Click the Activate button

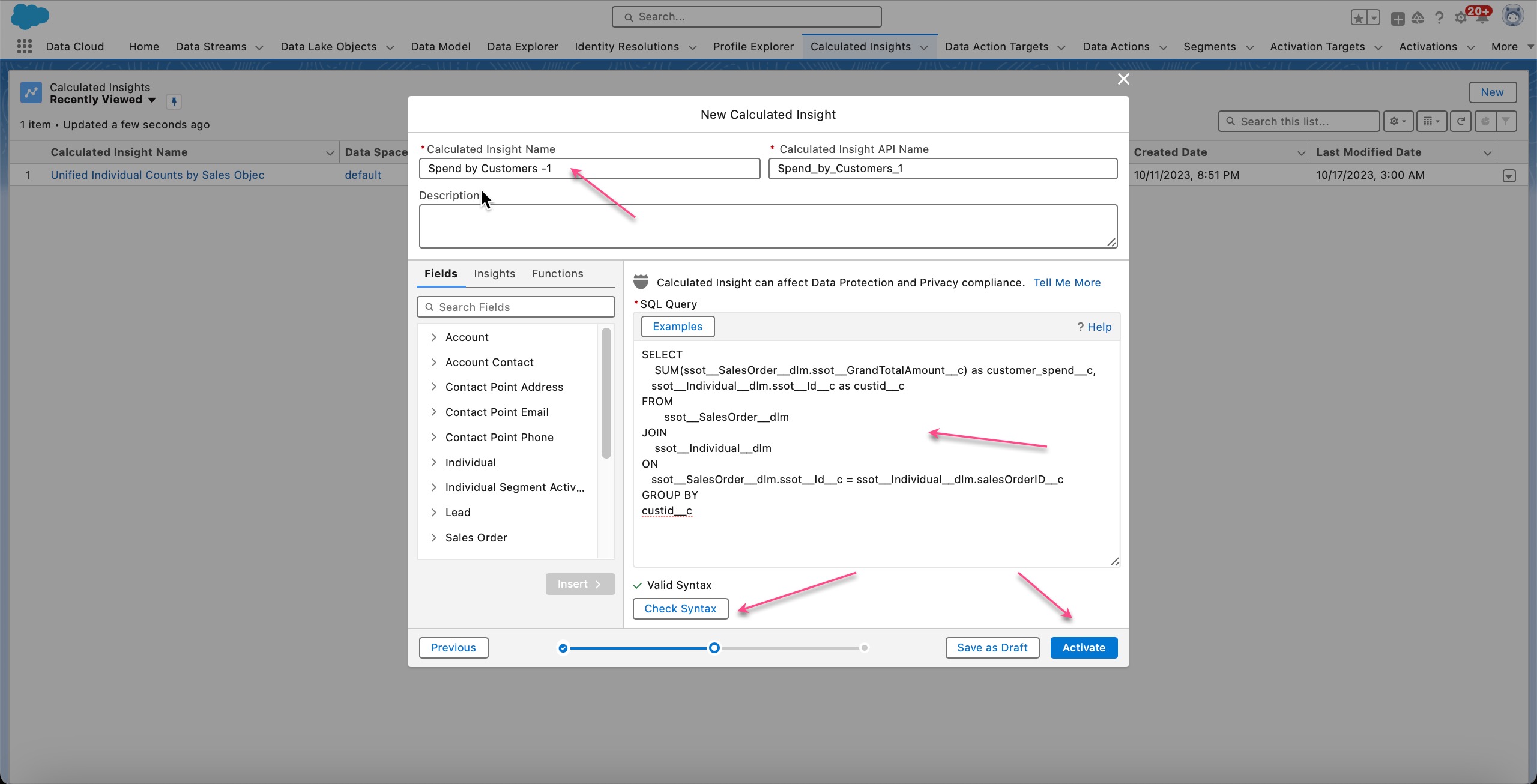[x=1084, y=648]
